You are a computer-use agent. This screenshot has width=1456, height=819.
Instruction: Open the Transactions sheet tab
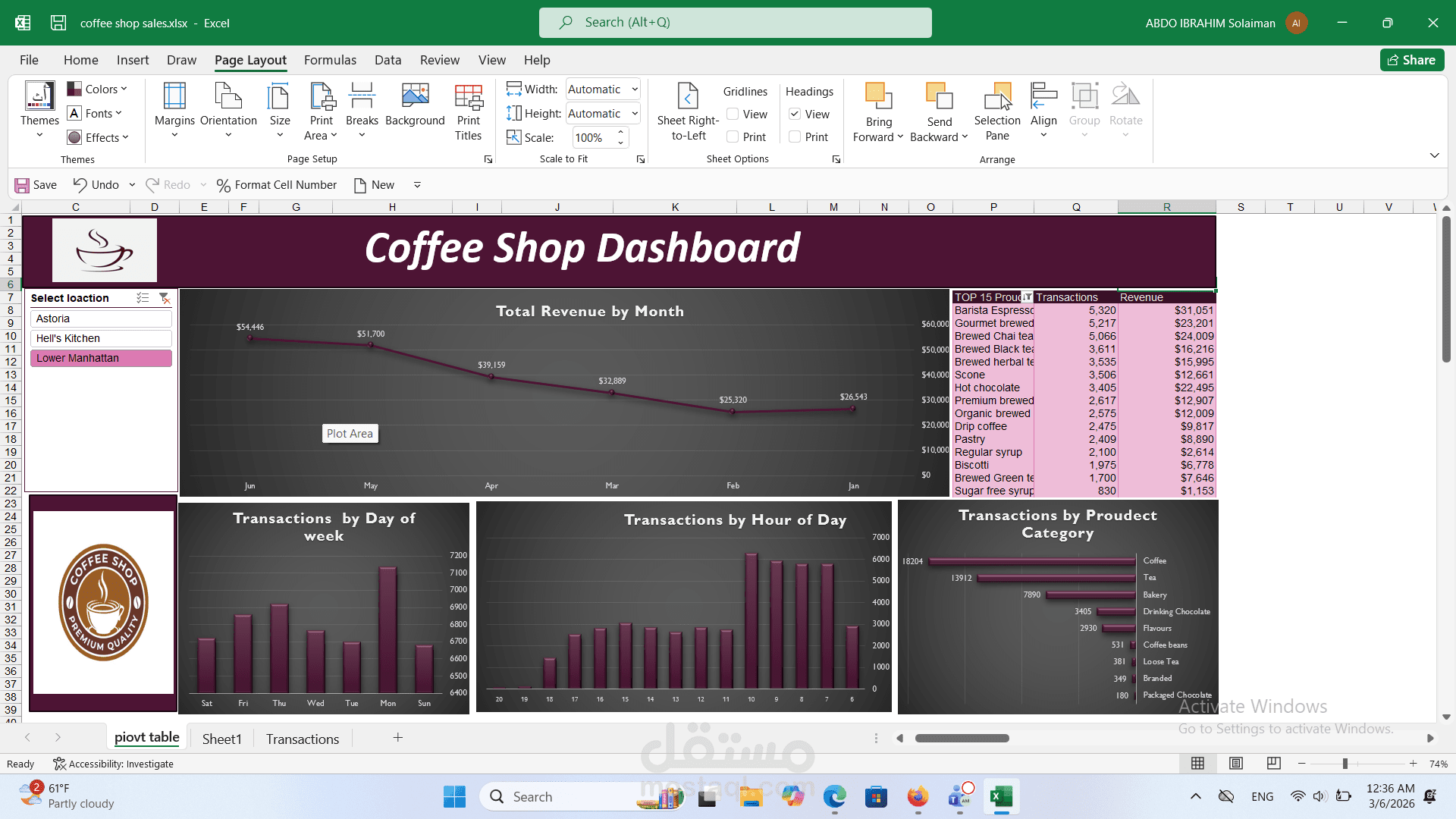point(301,738)
